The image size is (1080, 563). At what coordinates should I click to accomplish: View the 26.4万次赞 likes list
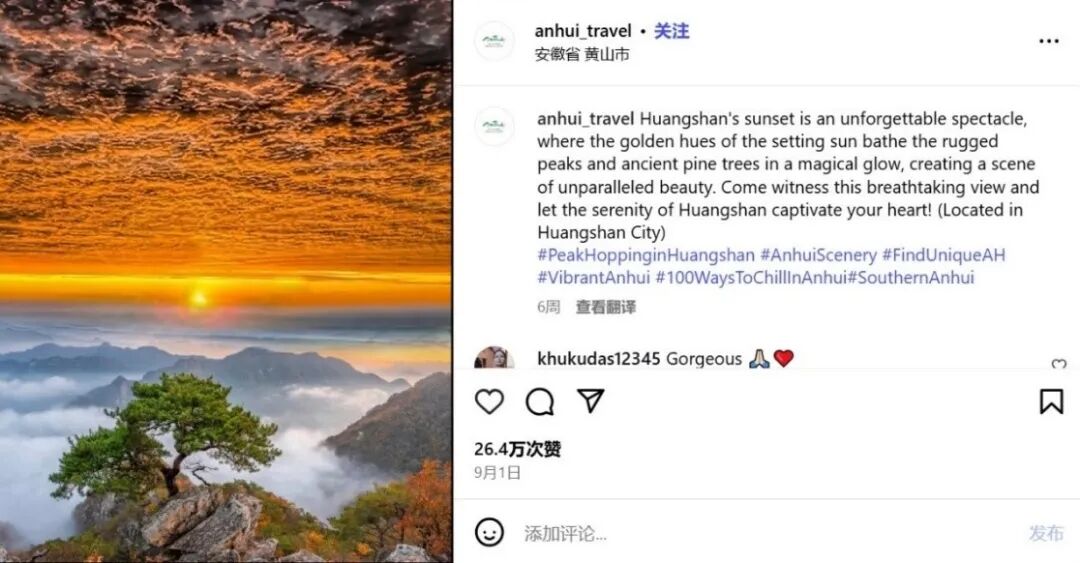517,449
